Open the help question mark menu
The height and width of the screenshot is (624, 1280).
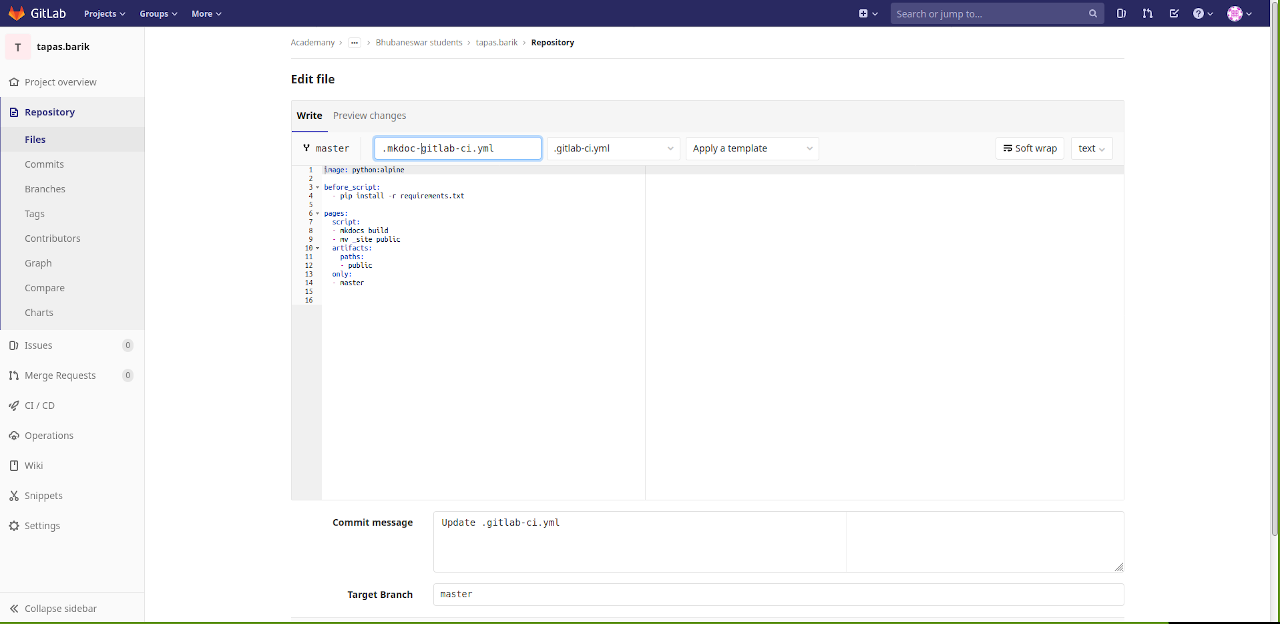coord(1202,14)
